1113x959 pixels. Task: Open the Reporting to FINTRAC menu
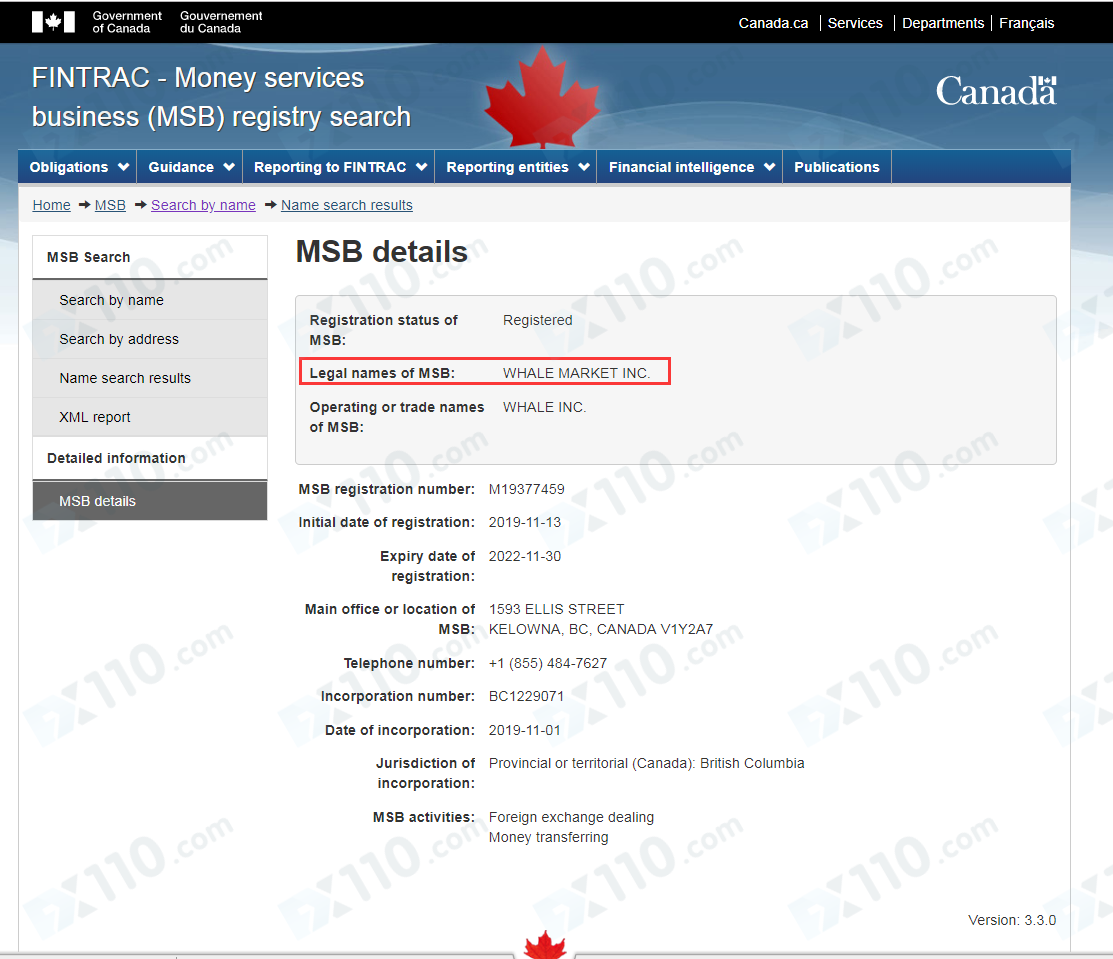339,167
